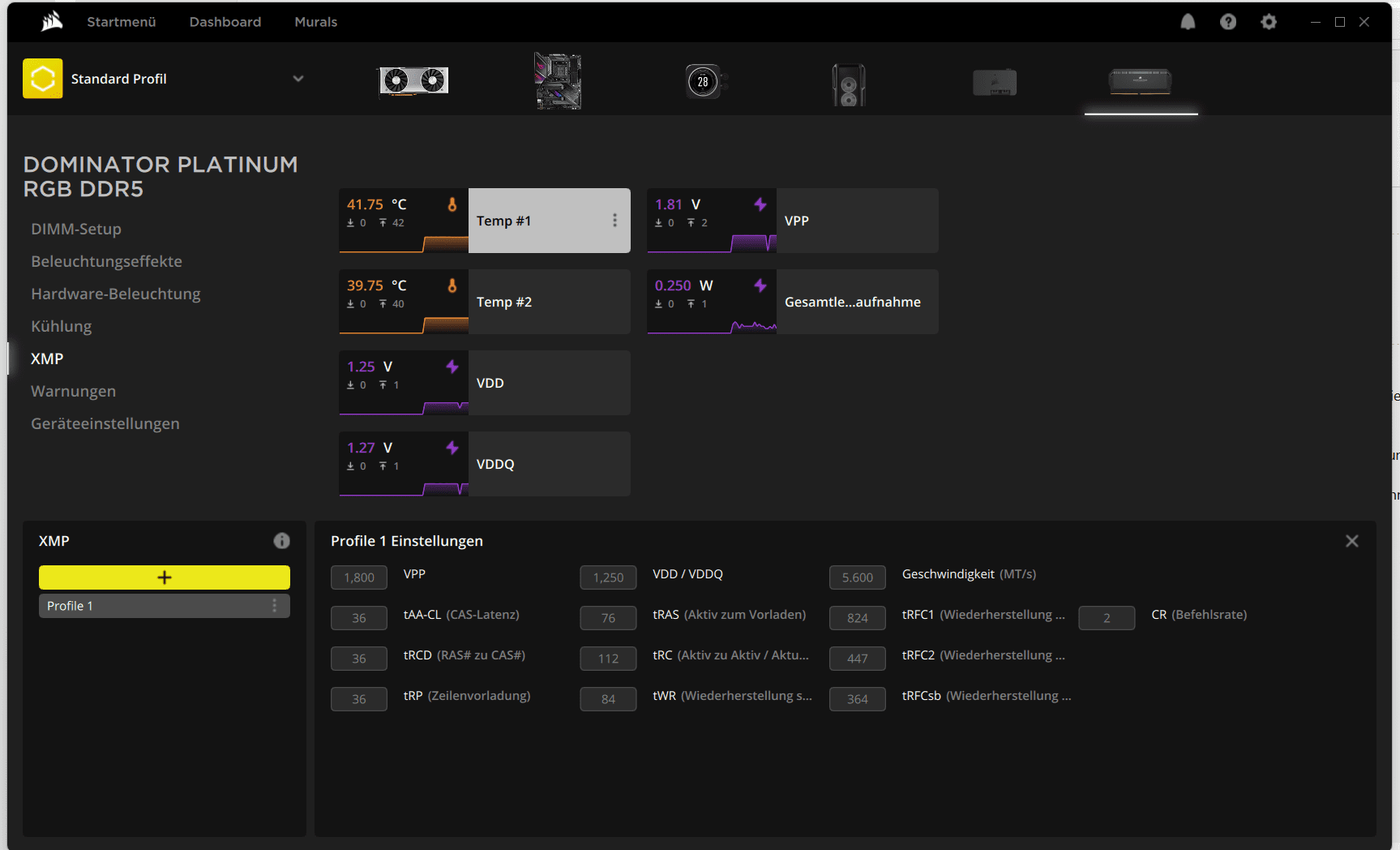Click the CR Befehlsrate field showing 2
The image size is (1400, 850).
[1107, 618]
